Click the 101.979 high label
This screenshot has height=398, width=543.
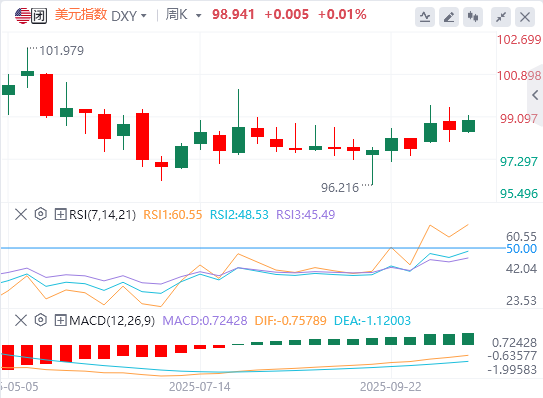coord(61,51)
